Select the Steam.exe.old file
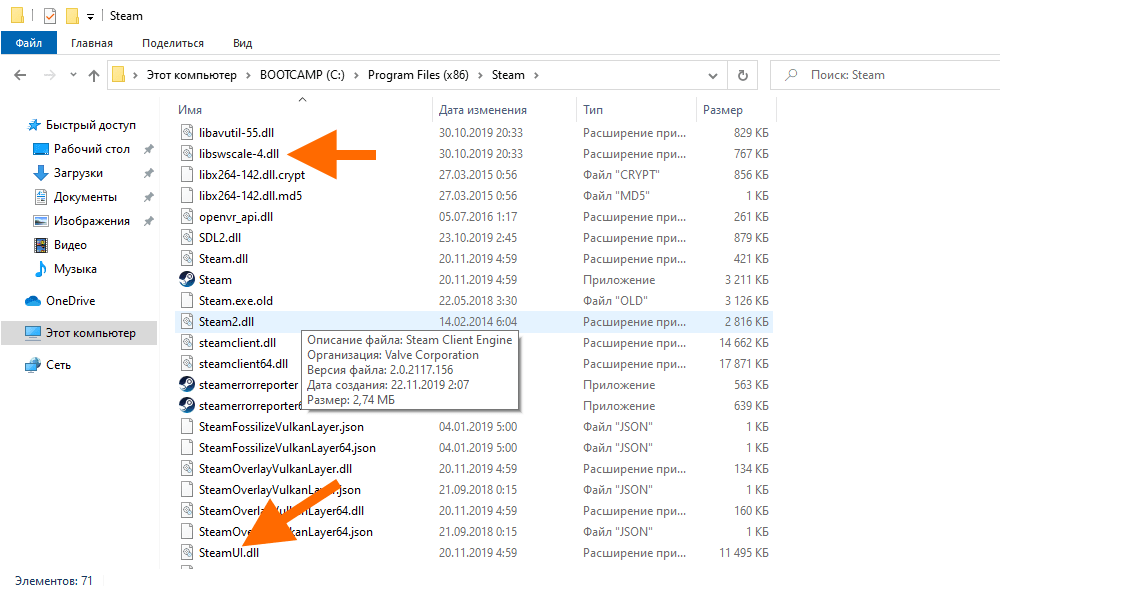 click(235, 300)
